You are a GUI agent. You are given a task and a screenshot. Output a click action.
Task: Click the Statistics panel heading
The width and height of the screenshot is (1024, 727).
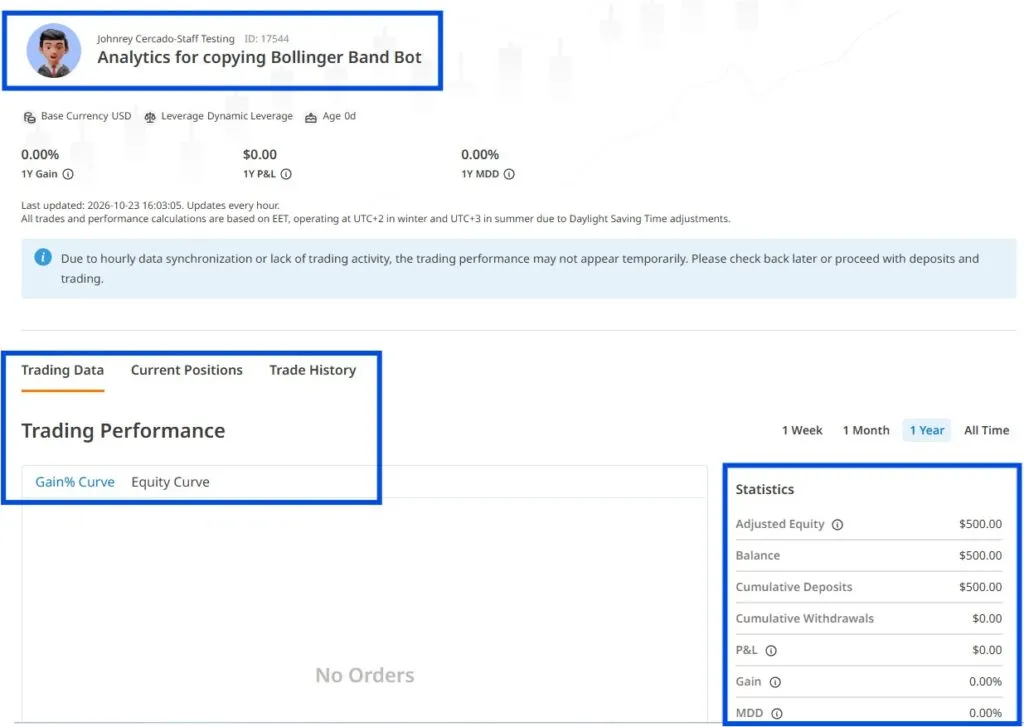[765, 489]
